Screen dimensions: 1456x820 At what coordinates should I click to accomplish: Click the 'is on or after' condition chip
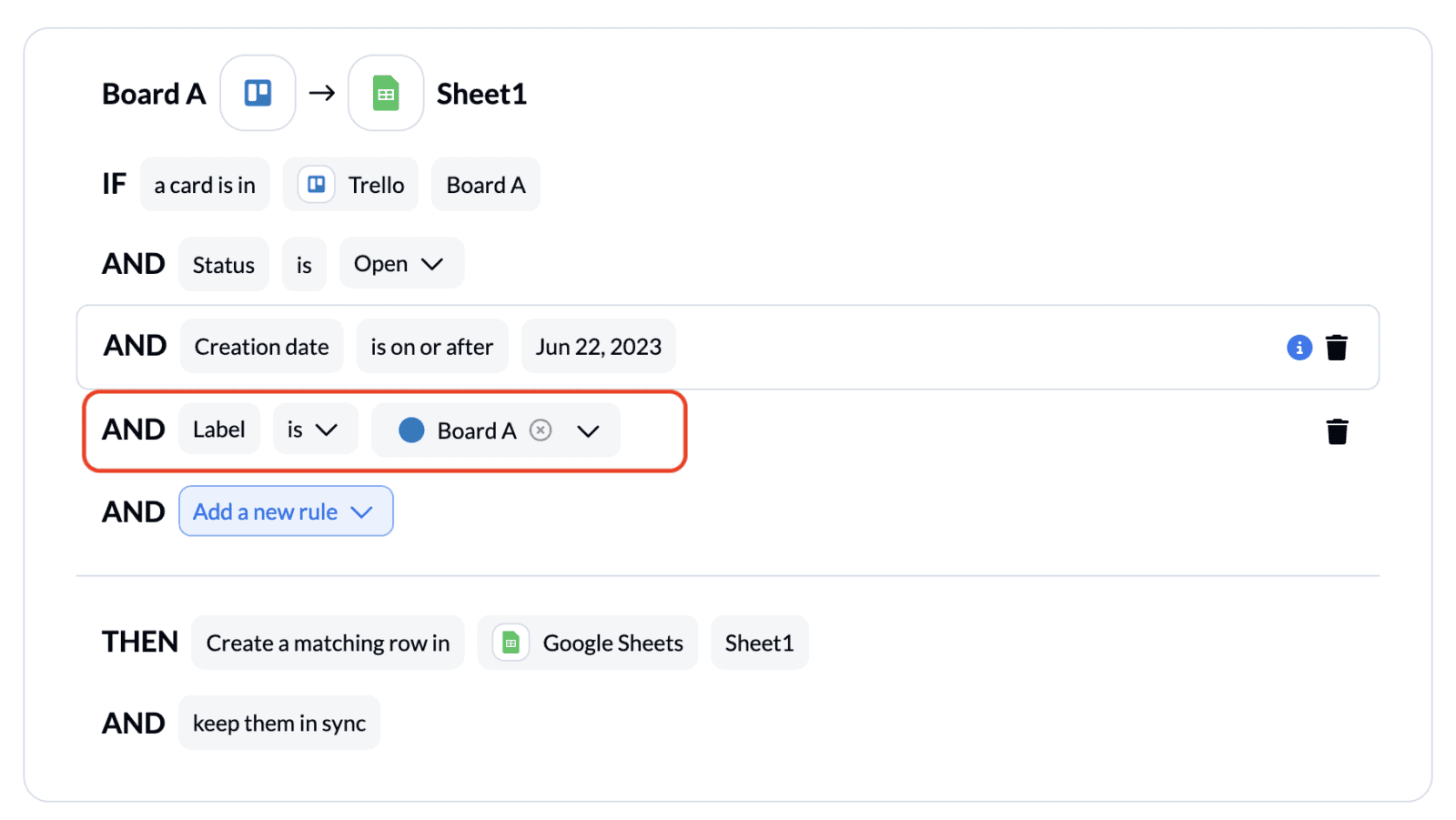[432, 347]
